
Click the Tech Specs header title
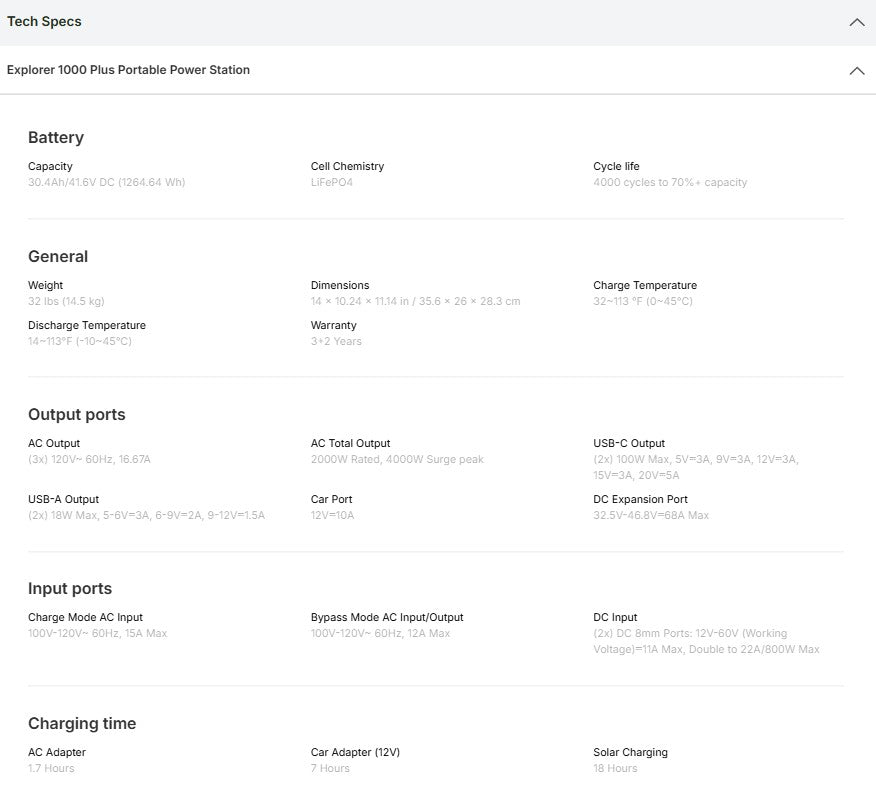tap(44, 21)
